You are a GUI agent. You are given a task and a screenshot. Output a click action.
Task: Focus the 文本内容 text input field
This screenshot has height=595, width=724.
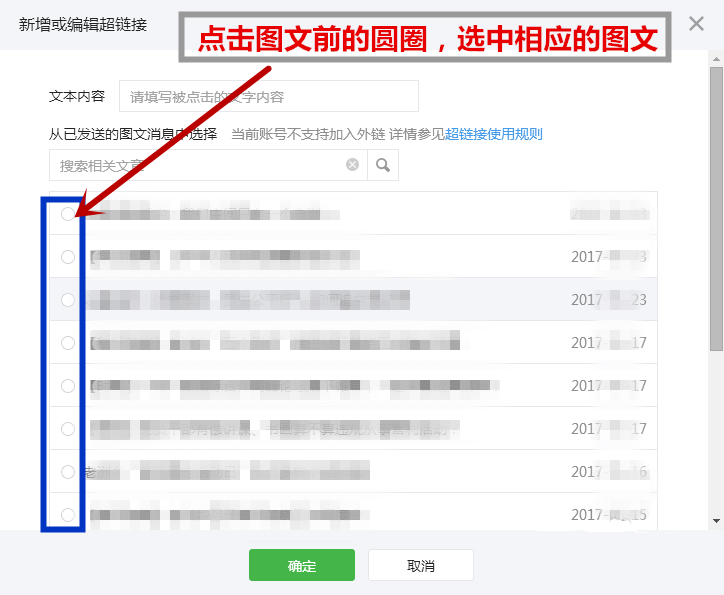coord(269,96)
